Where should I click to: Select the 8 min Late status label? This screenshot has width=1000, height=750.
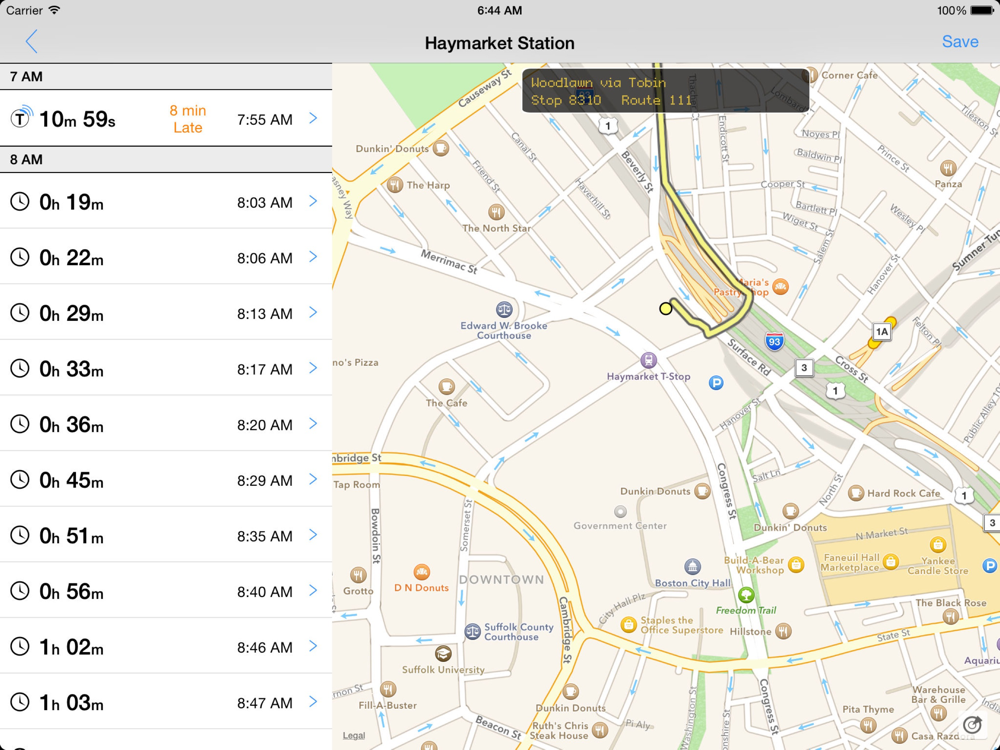(x=188, y=119)
